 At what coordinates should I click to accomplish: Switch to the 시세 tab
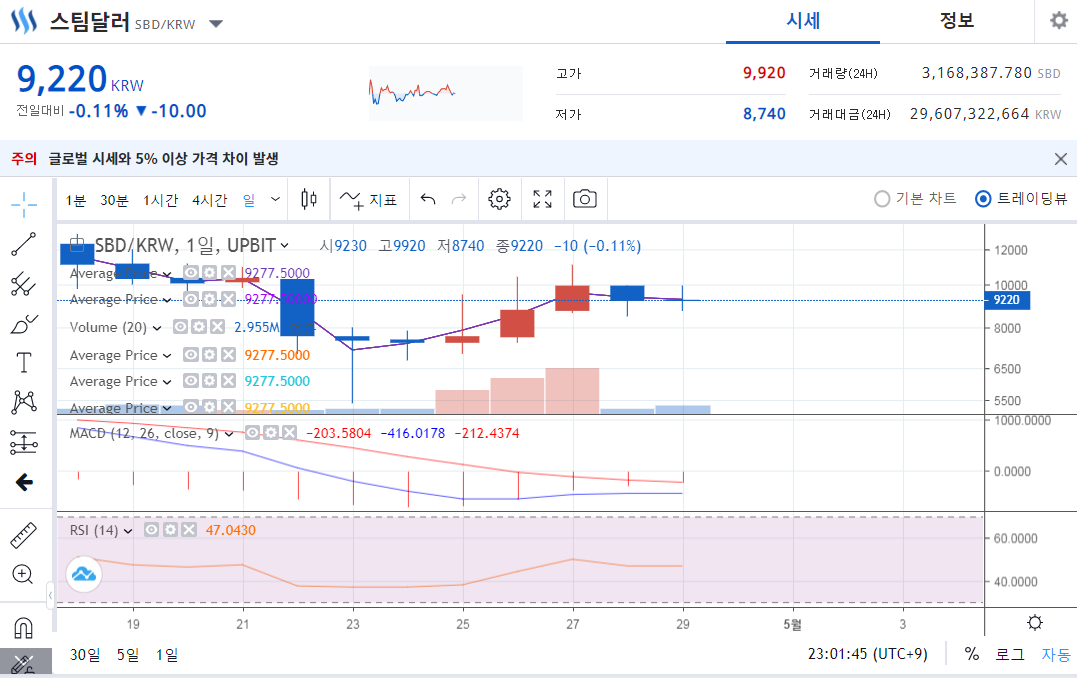tap(803, 21)
